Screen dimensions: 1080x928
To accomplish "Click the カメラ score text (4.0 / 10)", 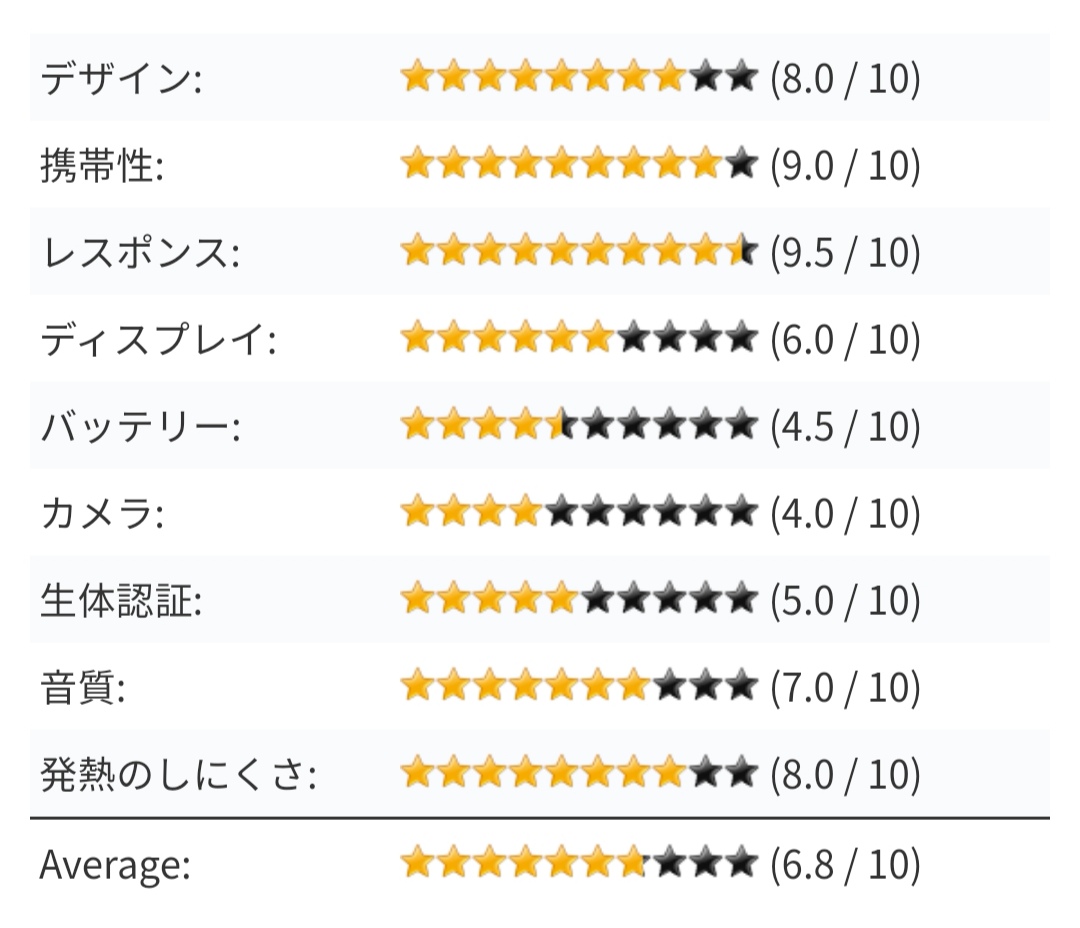I will click(x=845, y=513).
